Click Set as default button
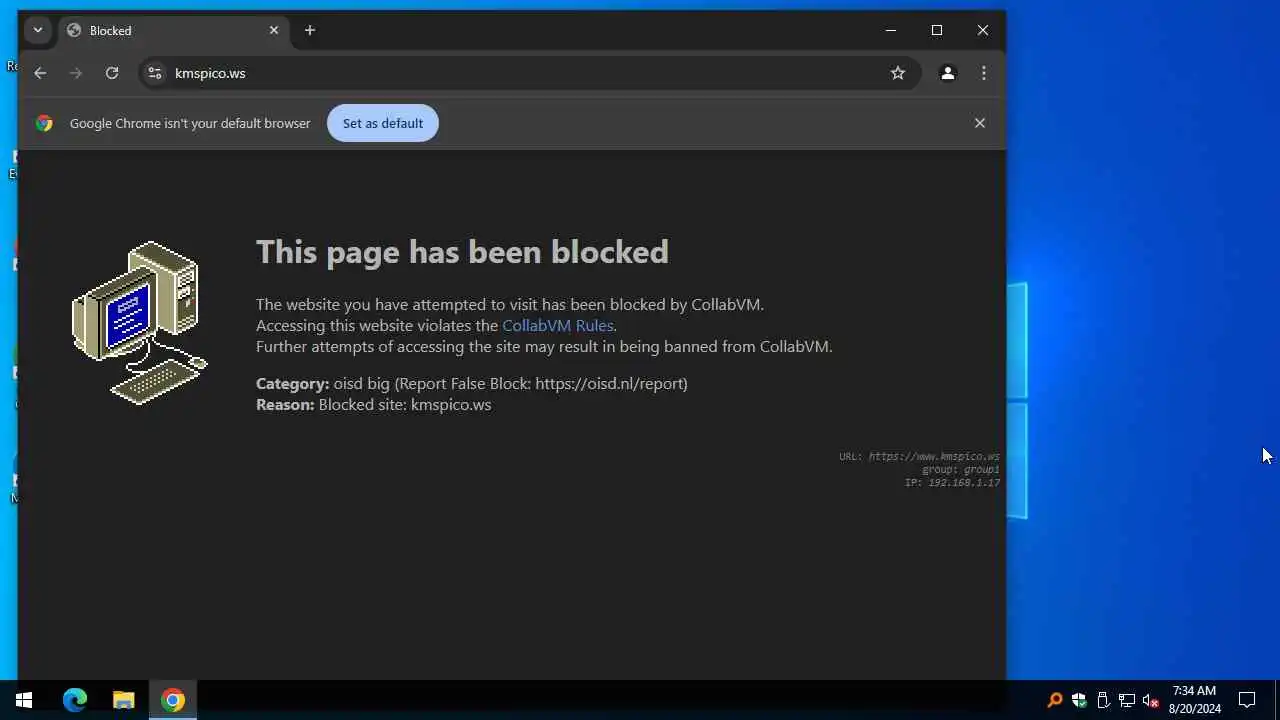 (383, 123)
